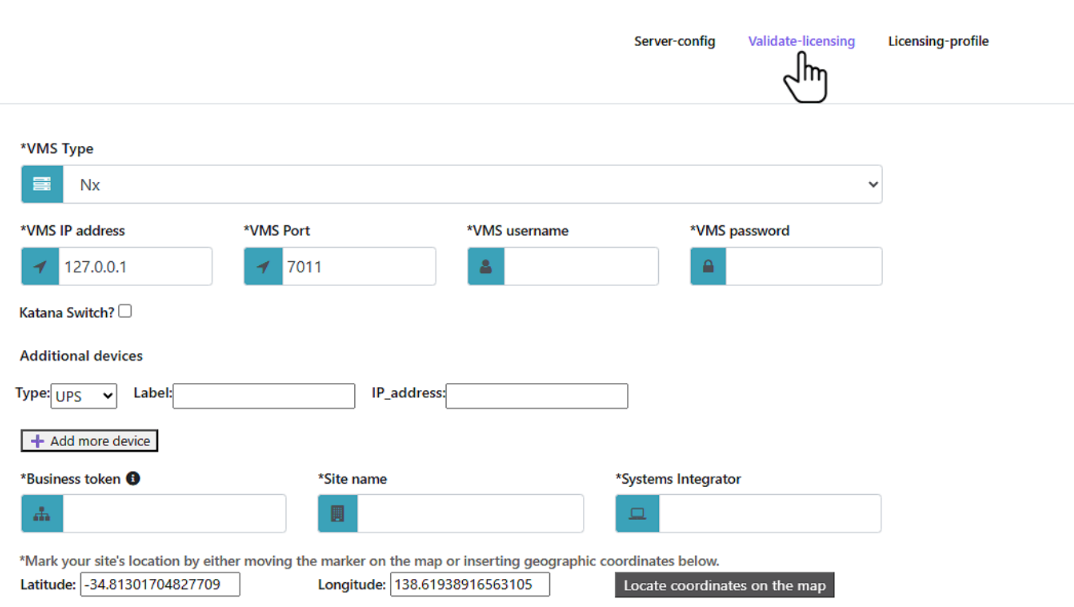Go to the Licensing-profile tab

(x=938, y=41)
